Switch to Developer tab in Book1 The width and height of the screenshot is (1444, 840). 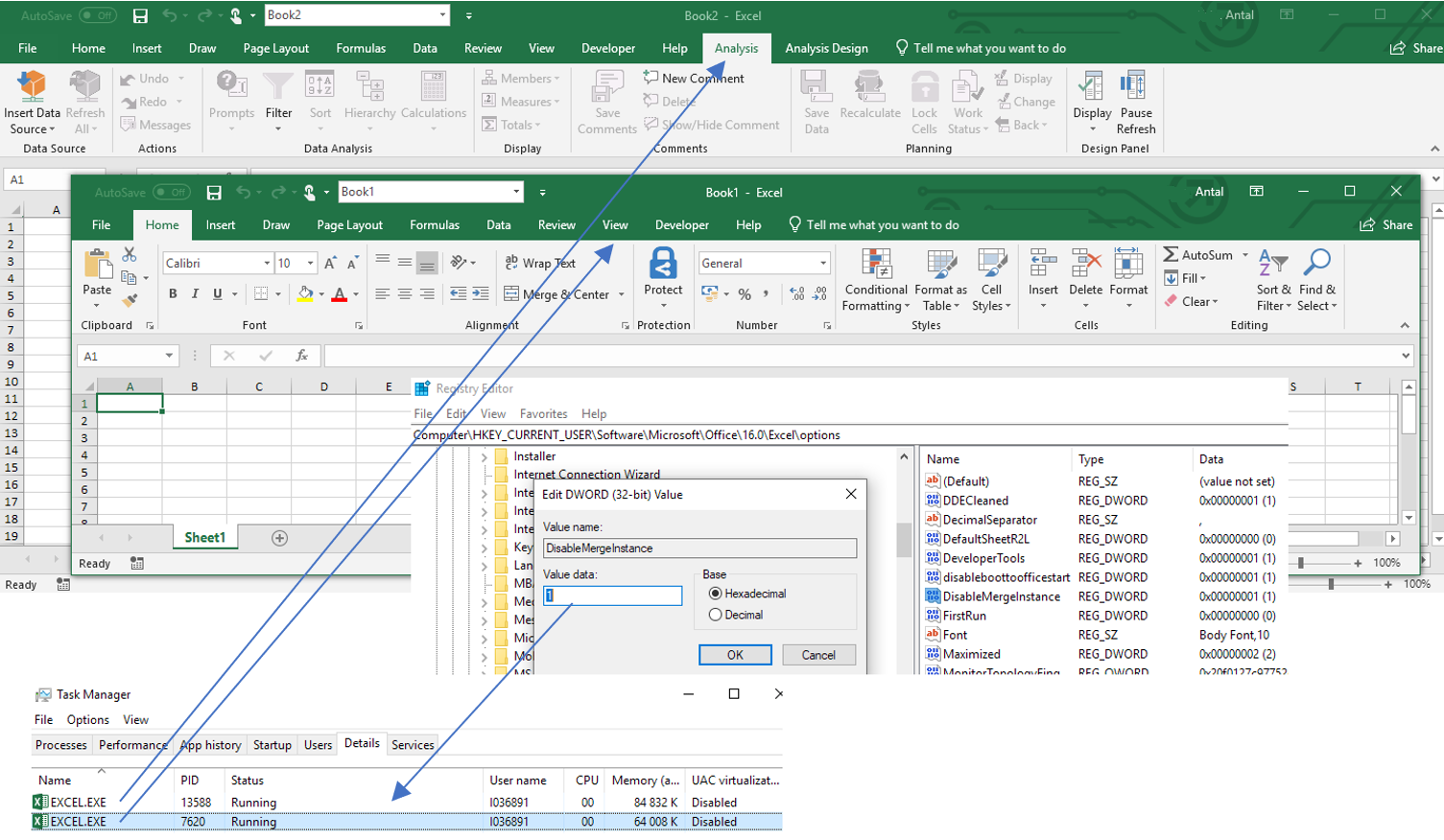681,225
